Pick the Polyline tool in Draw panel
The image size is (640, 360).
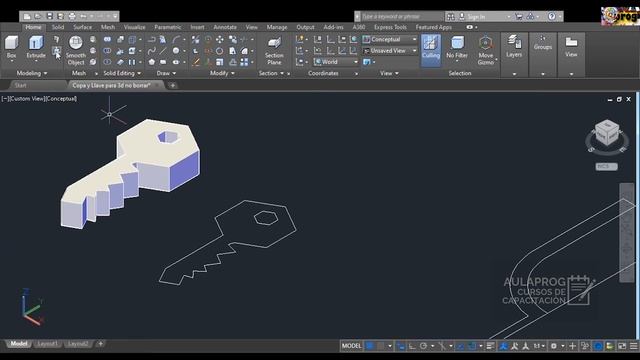(x=151, y=40)
